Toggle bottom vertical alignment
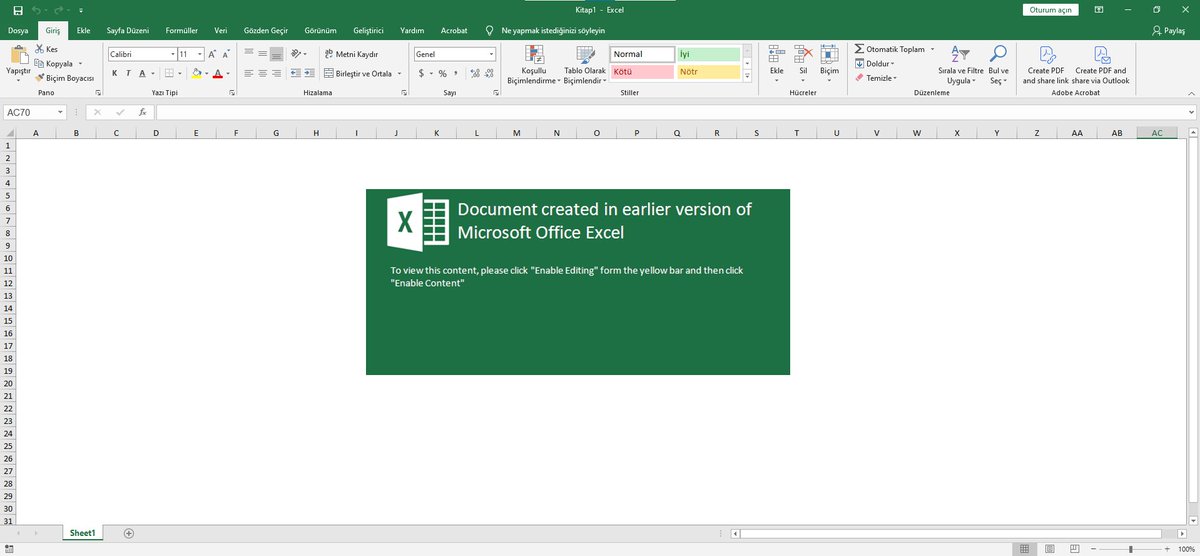Image resolution: width=1200 pixels, height=556 pixels. coord(276,54)
